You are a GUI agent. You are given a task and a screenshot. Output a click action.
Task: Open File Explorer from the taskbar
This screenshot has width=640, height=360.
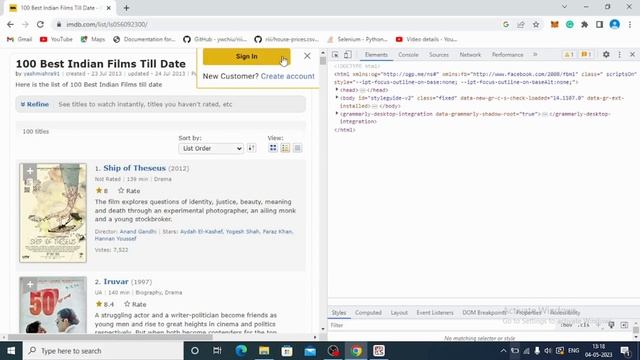coord(264,351)
